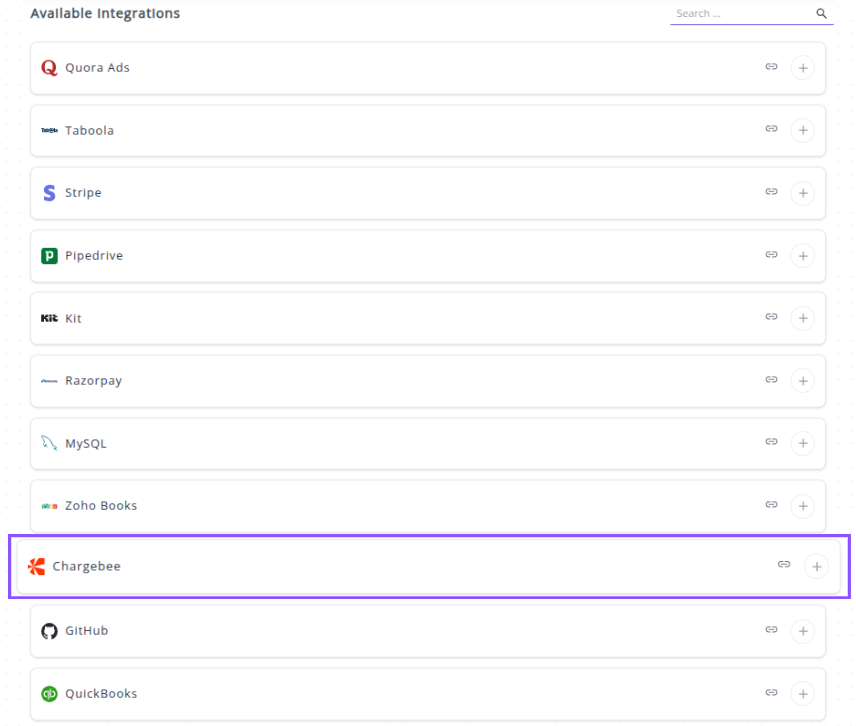The width and height of the screenshot is (856, 726).
Task: Click the plus button for Taboola
Action: coord(802,131)
